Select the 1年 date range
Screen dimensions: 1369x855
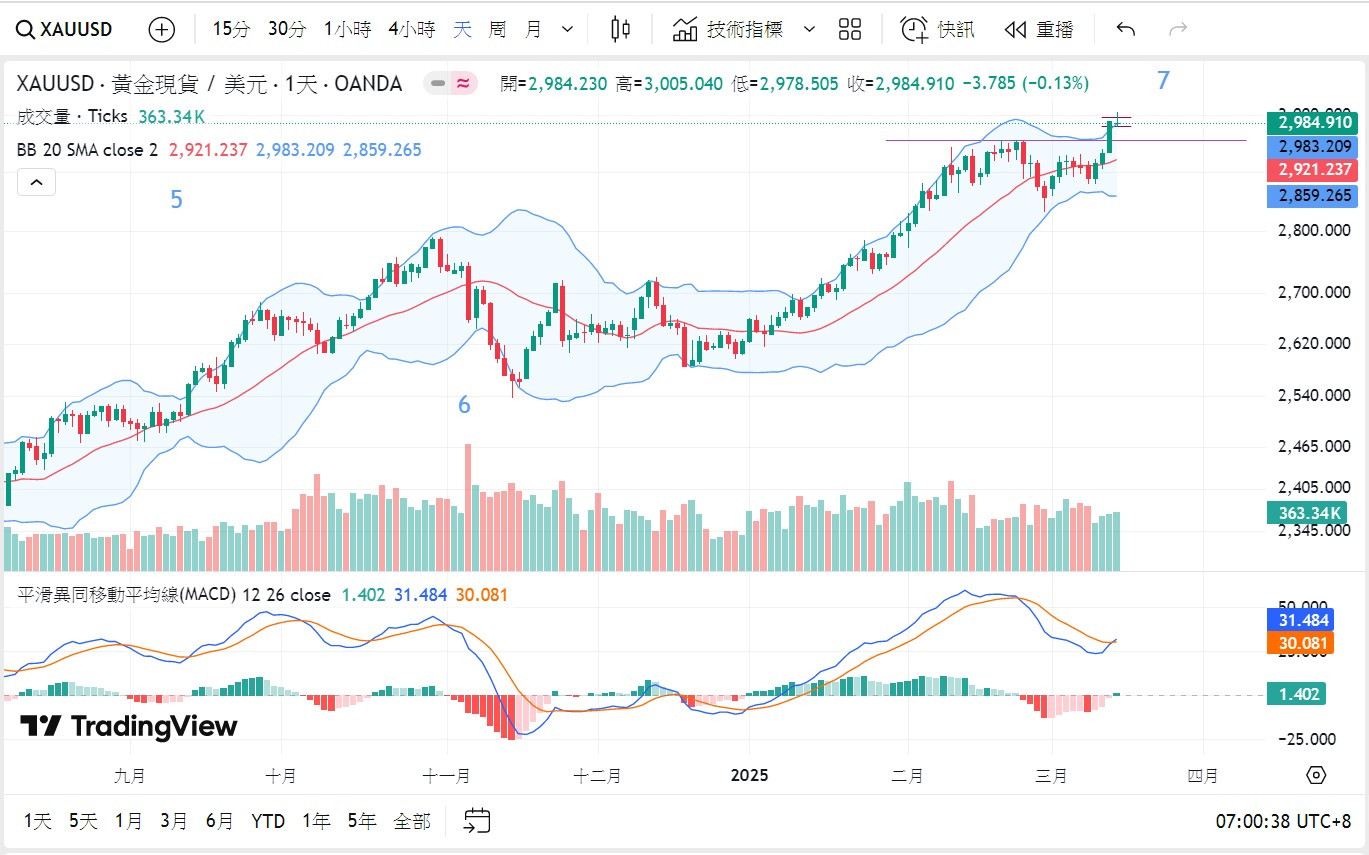tap(316, 821)
